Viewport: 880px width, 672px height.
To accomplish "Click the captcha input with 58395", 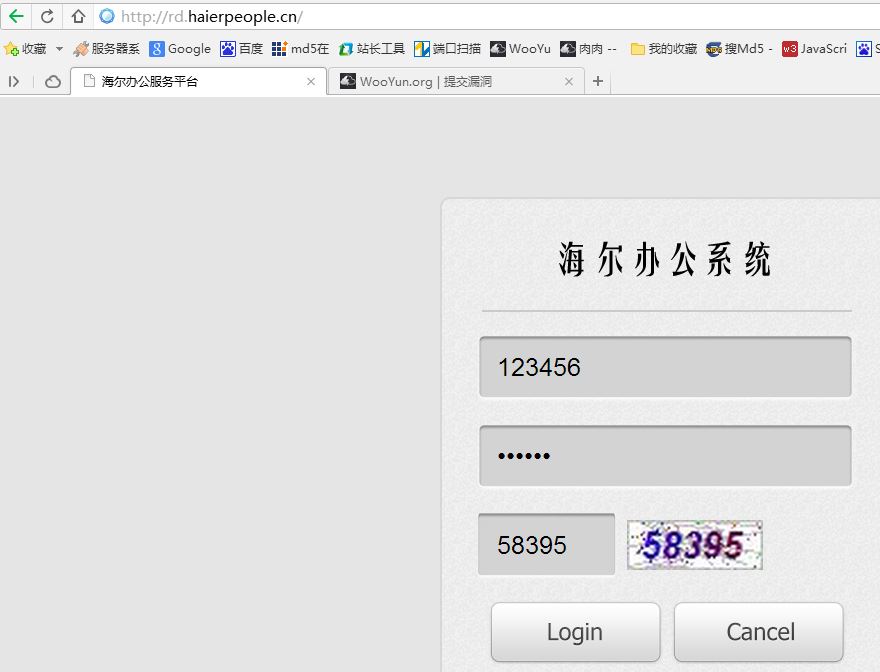I will coord(547,545).
